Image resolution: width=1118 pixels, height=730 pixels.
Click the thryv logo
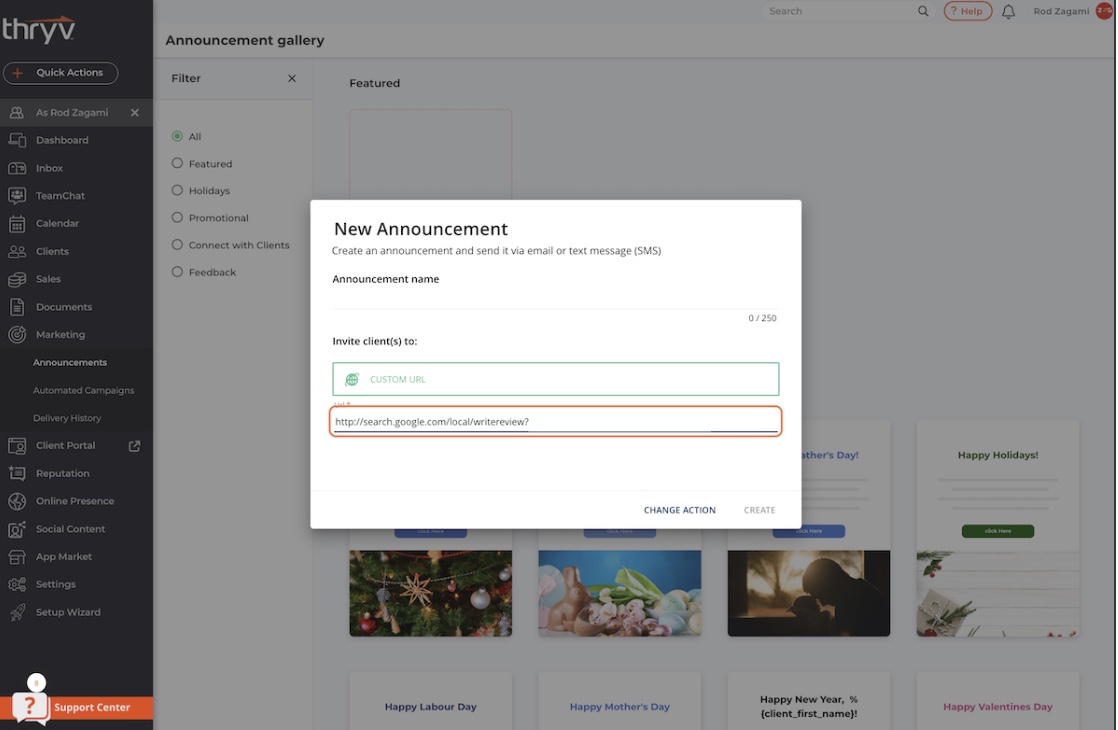[x=39, y=30]
